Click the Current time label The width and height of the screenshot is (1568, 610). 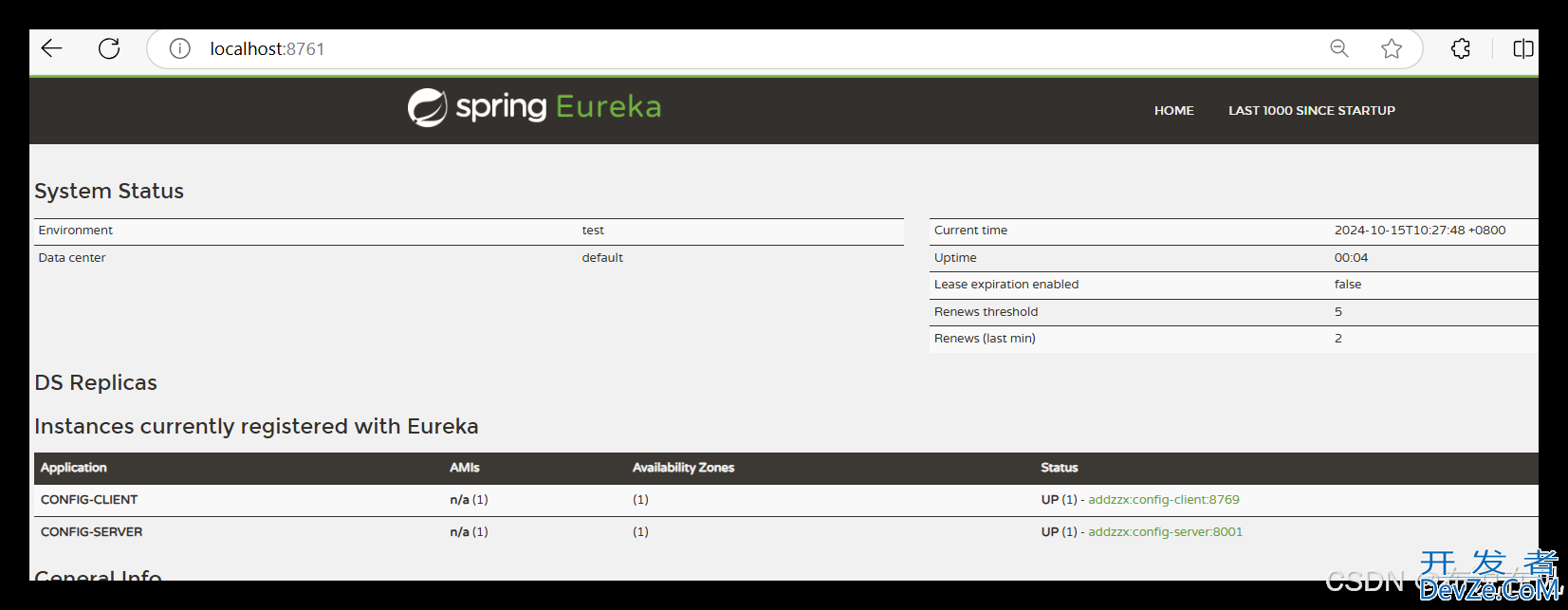[970, 231]
